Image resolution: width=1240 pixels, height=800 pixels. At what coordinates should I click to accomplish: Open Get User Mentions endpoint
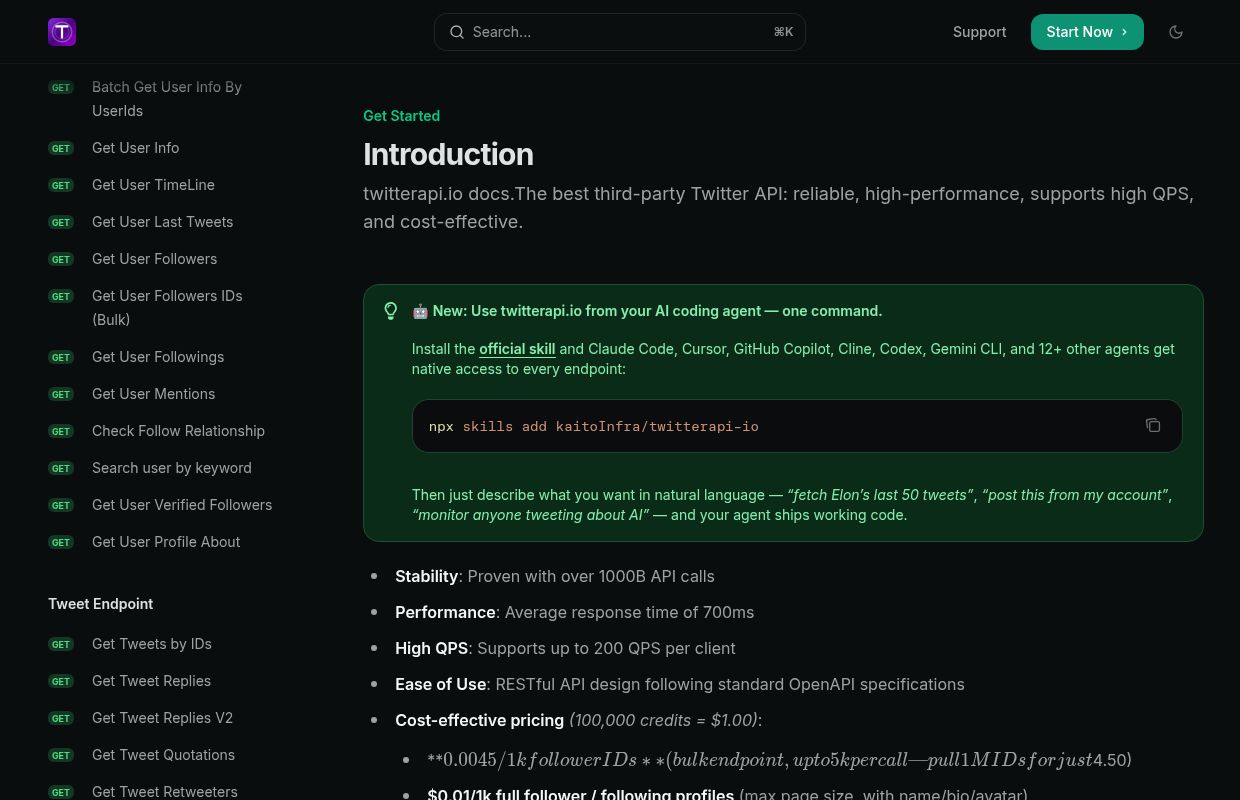154,394
